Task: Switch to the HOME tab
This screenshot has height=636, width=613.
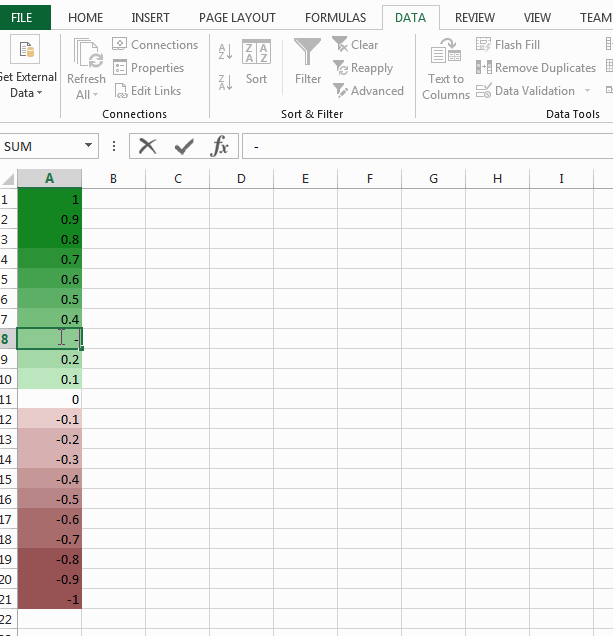Action: (85, 18)
